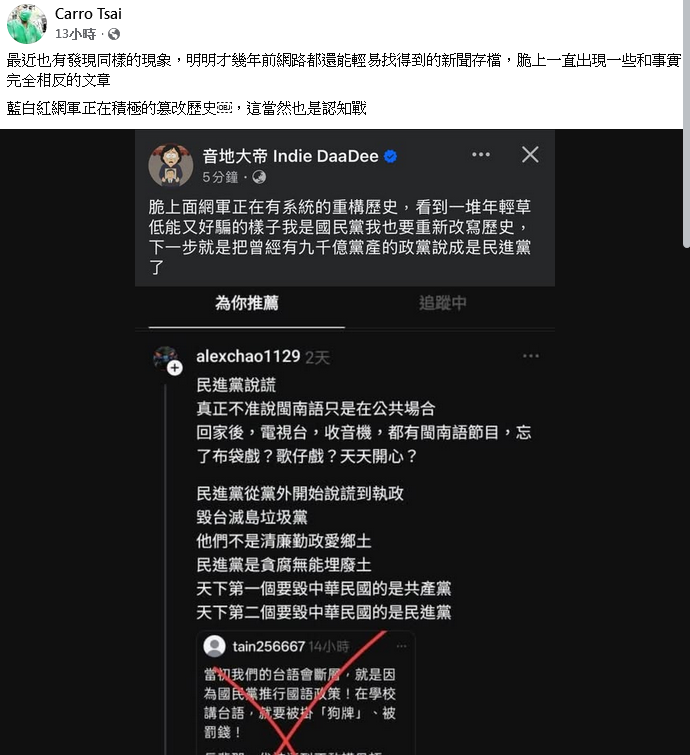Open the three-dot menu on Indie DaaDee post
Screen dimensions: 690x755
click(481, 155)
